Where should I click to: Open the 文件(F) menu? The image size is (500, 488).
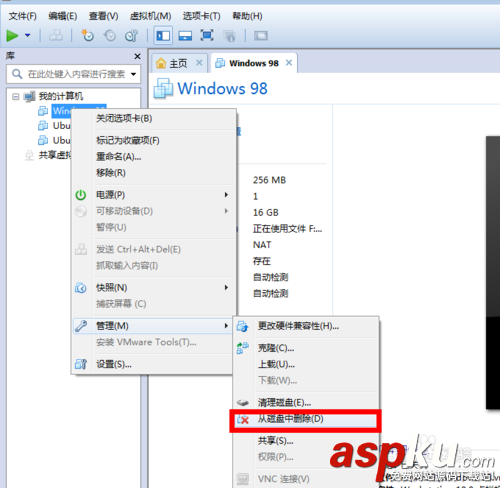(22, 16)
